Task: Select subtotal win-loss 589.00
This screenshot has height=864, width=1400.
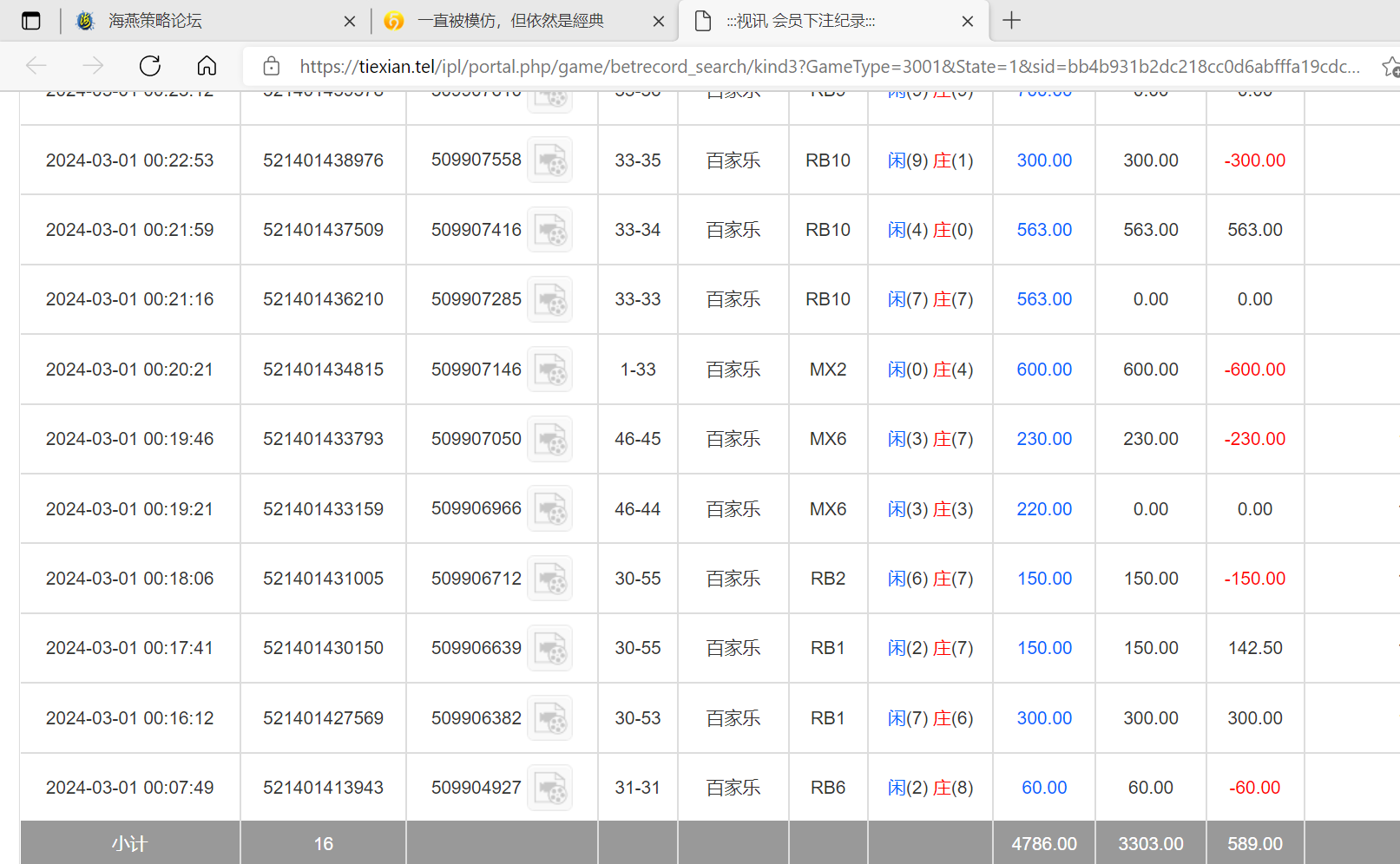Action: [1255, 844]
